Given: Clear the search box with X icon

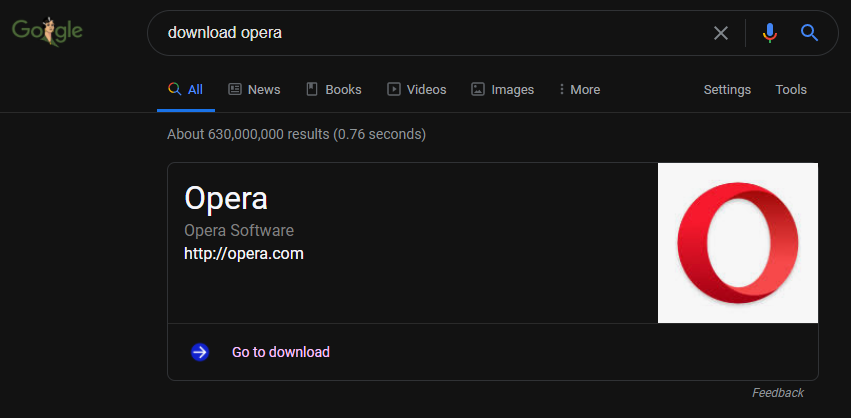Looking at the screenshot, I should (720, 33).
